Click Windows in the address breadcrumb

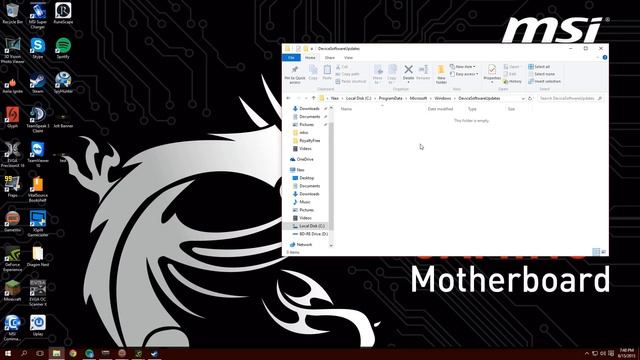(x=442, y=98)
